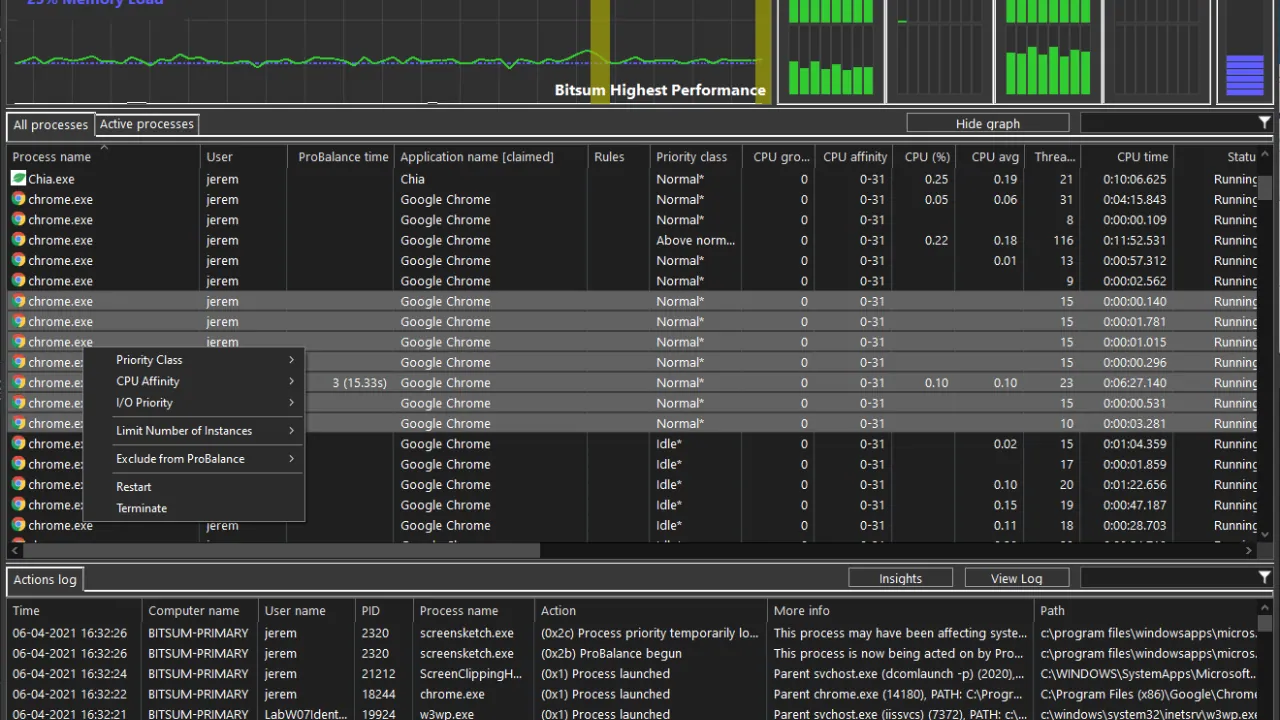The image size is (1280, 720).
Task: Click Chrome icon in the 0:01:04.359 row
Action: (x=18, y=444)
